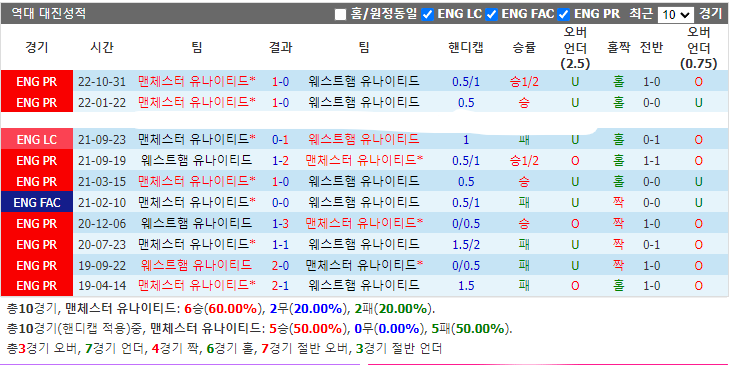This screenshot has width=731, height=365.
Task: Click 패 on the 21-02-10 row
Action: tap(524, 202)
